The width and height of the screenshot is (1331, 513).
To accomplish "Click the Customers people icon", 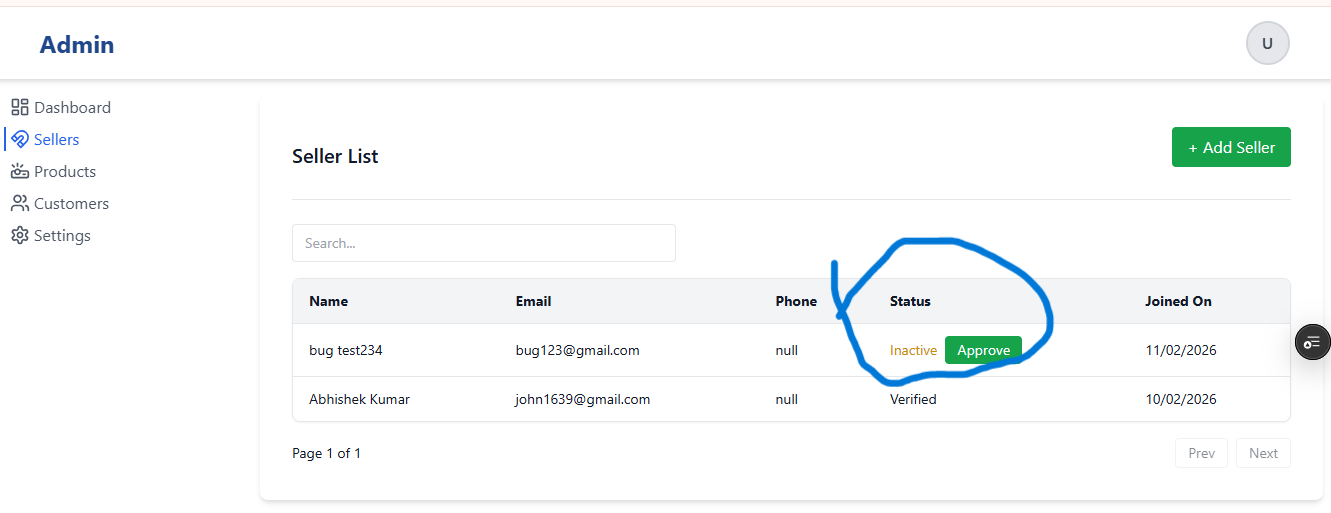I will point(19,203).
